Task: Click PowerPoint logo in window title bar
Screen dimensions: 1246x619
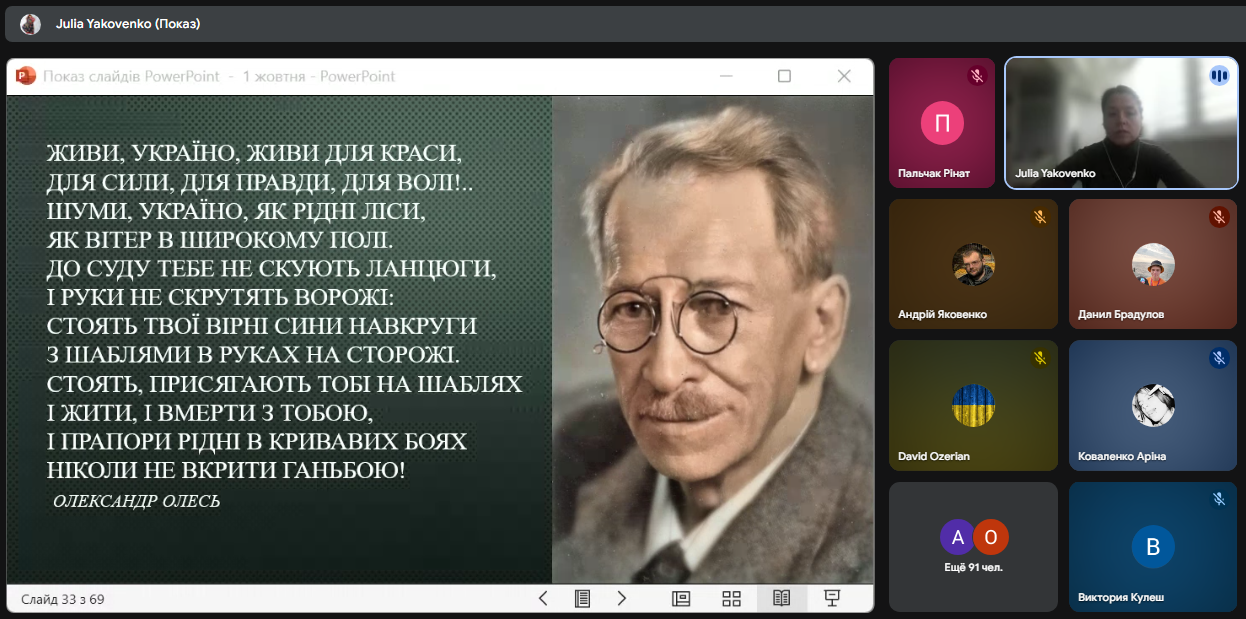Action: [x=26, y=76]
